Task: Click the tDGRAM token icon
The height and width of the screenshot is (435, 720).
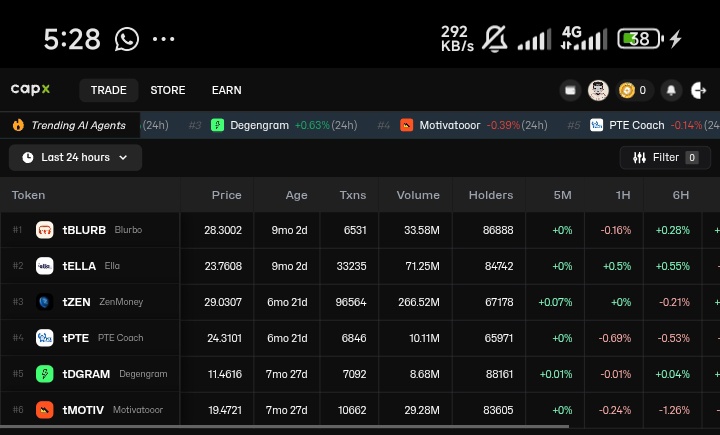Action: point(45,374)
